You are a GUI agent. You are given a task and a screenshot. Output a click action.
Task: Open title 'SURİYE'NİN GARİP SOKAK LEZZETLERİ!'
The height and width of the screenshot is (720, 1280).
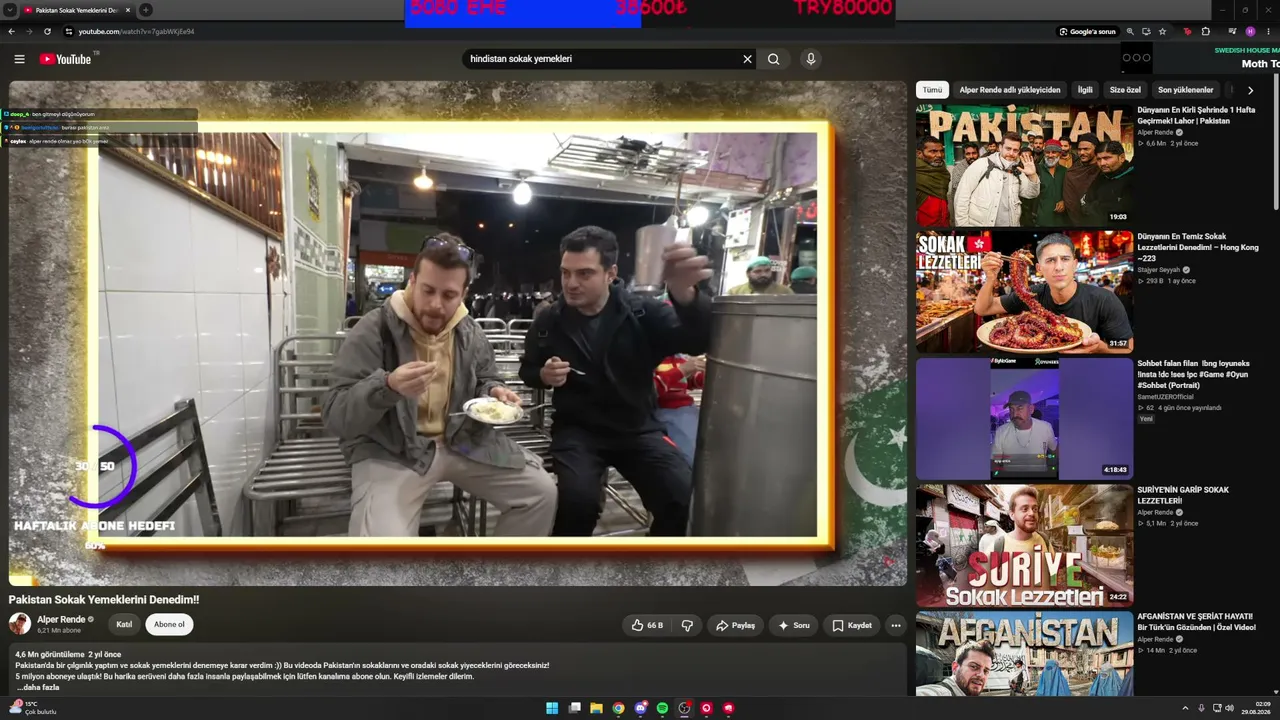1183,495
